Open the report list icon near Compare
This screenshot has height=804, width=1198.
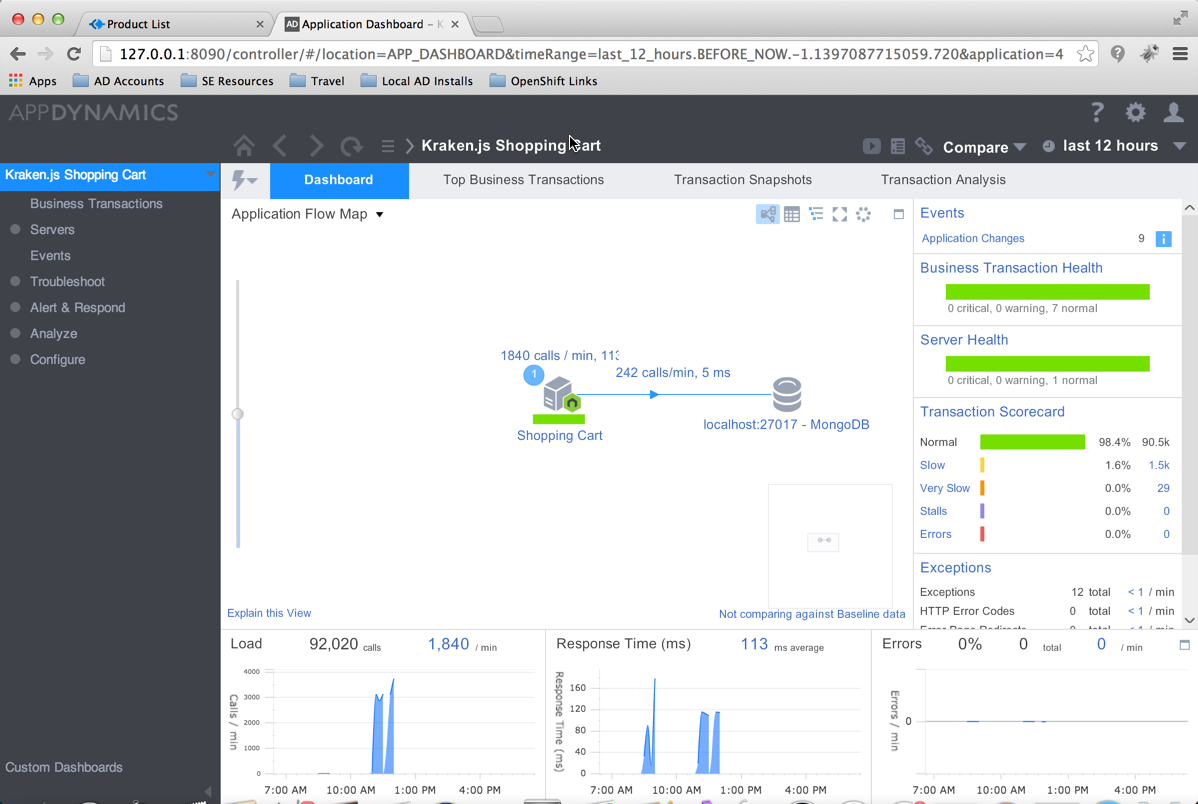(898, 146)
